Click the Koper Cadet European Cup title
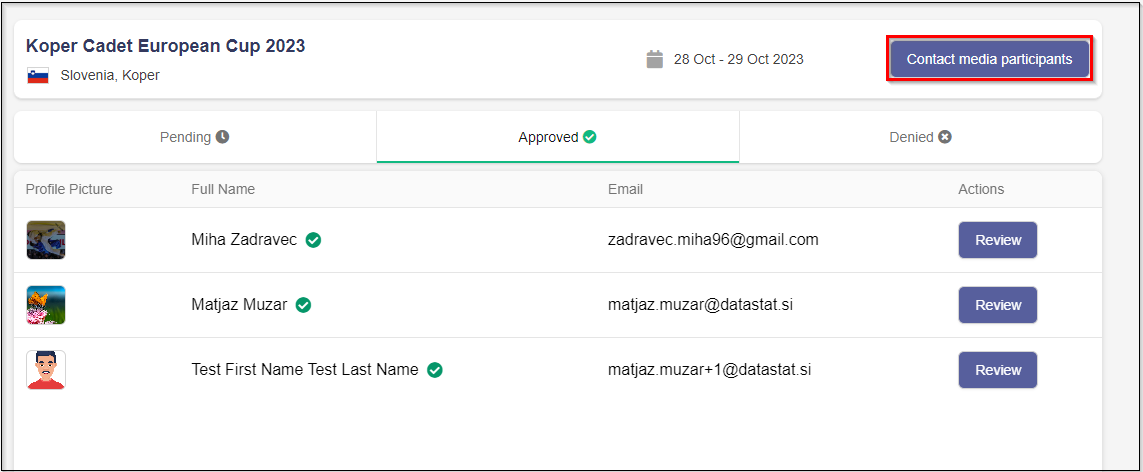The image size is (1143, 472). click(x=166, y=46)
